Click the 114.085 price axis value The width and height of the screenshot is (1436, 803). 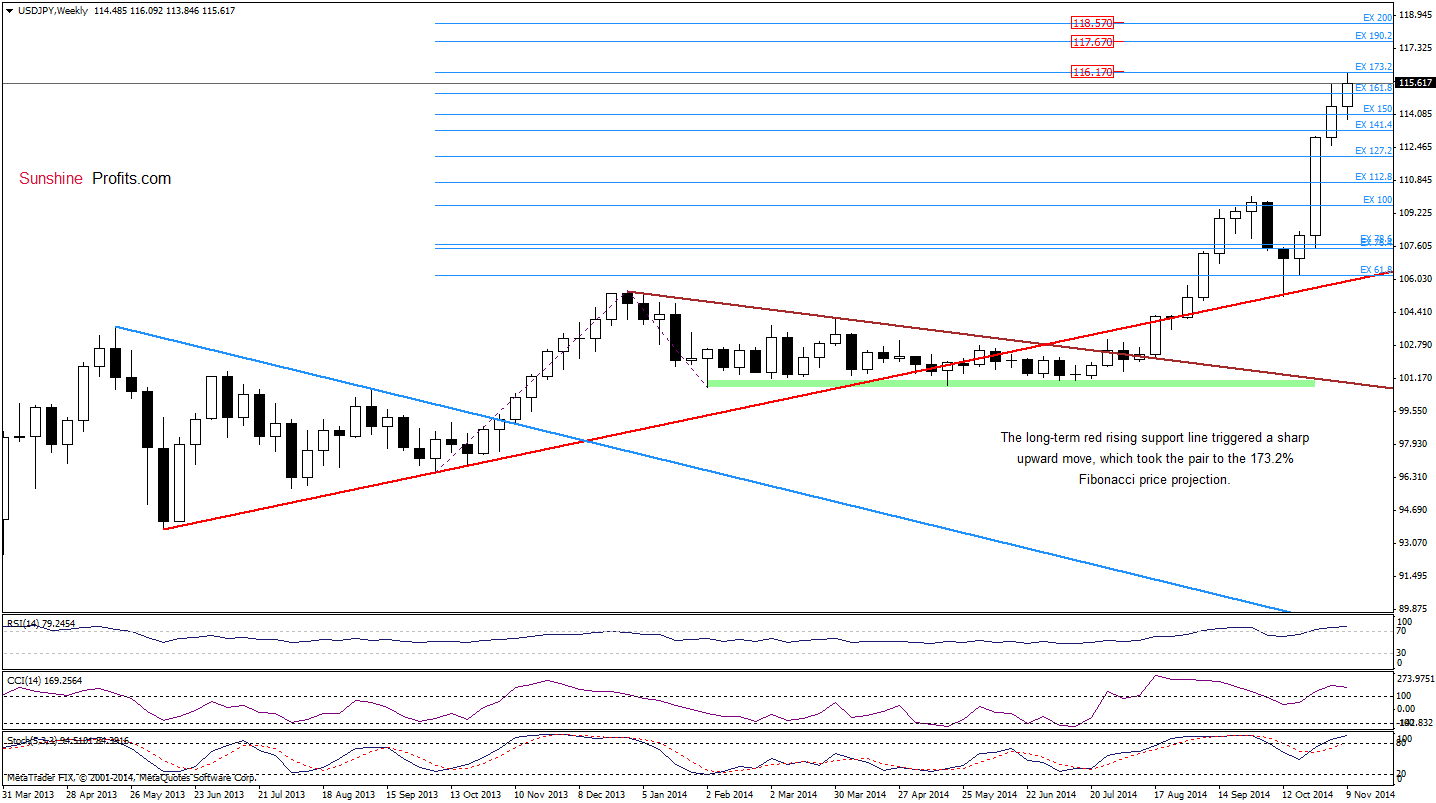(1416, 114)
